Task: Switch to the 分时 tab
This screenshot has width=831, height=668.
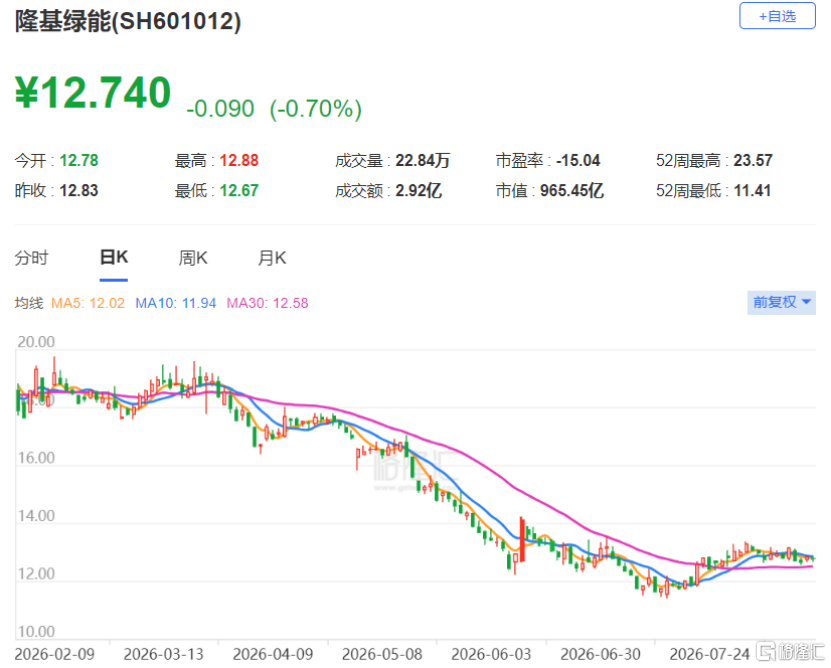Action: 31,258
